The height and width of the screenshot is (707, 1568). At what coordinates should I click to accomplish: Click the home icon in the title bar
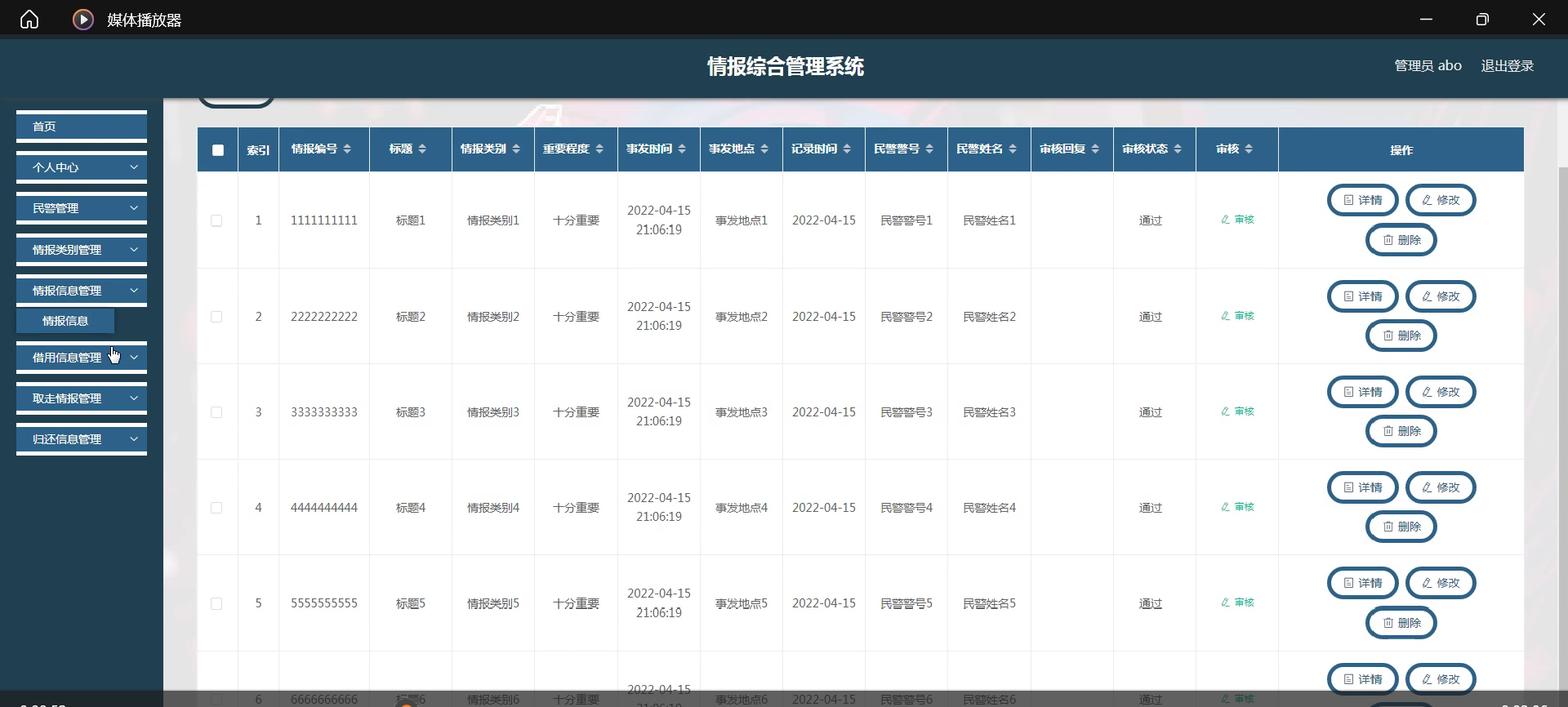click(29, 19)
